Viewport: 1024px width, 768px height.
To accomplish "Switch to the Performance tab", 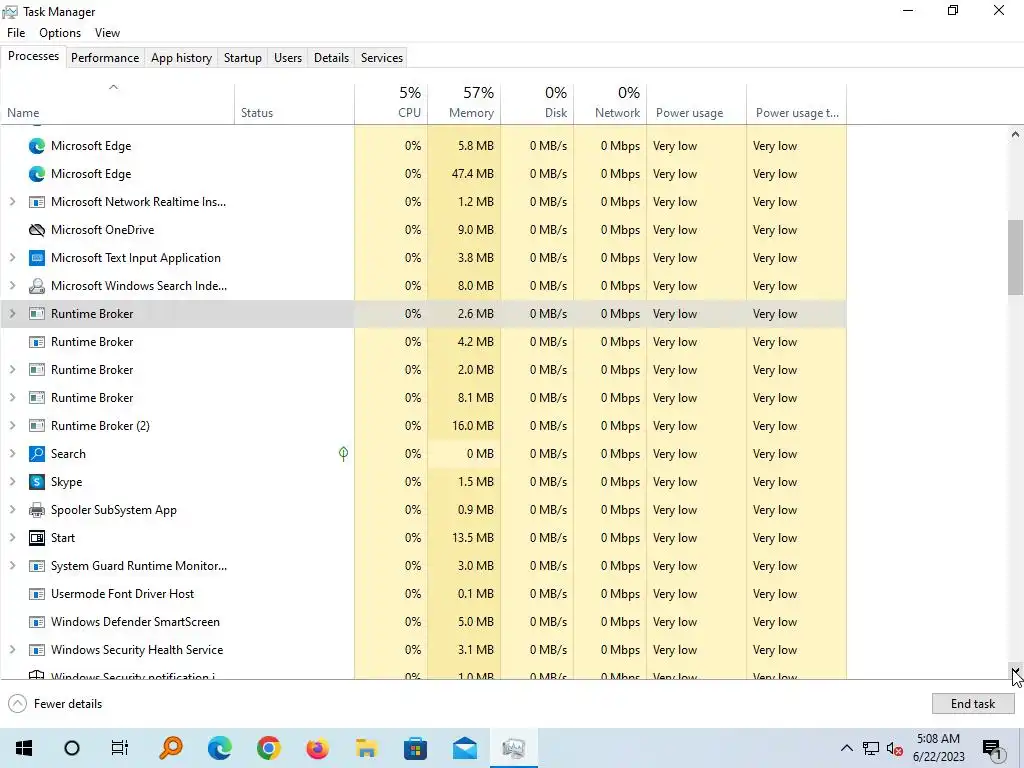I will pos(105,57).
